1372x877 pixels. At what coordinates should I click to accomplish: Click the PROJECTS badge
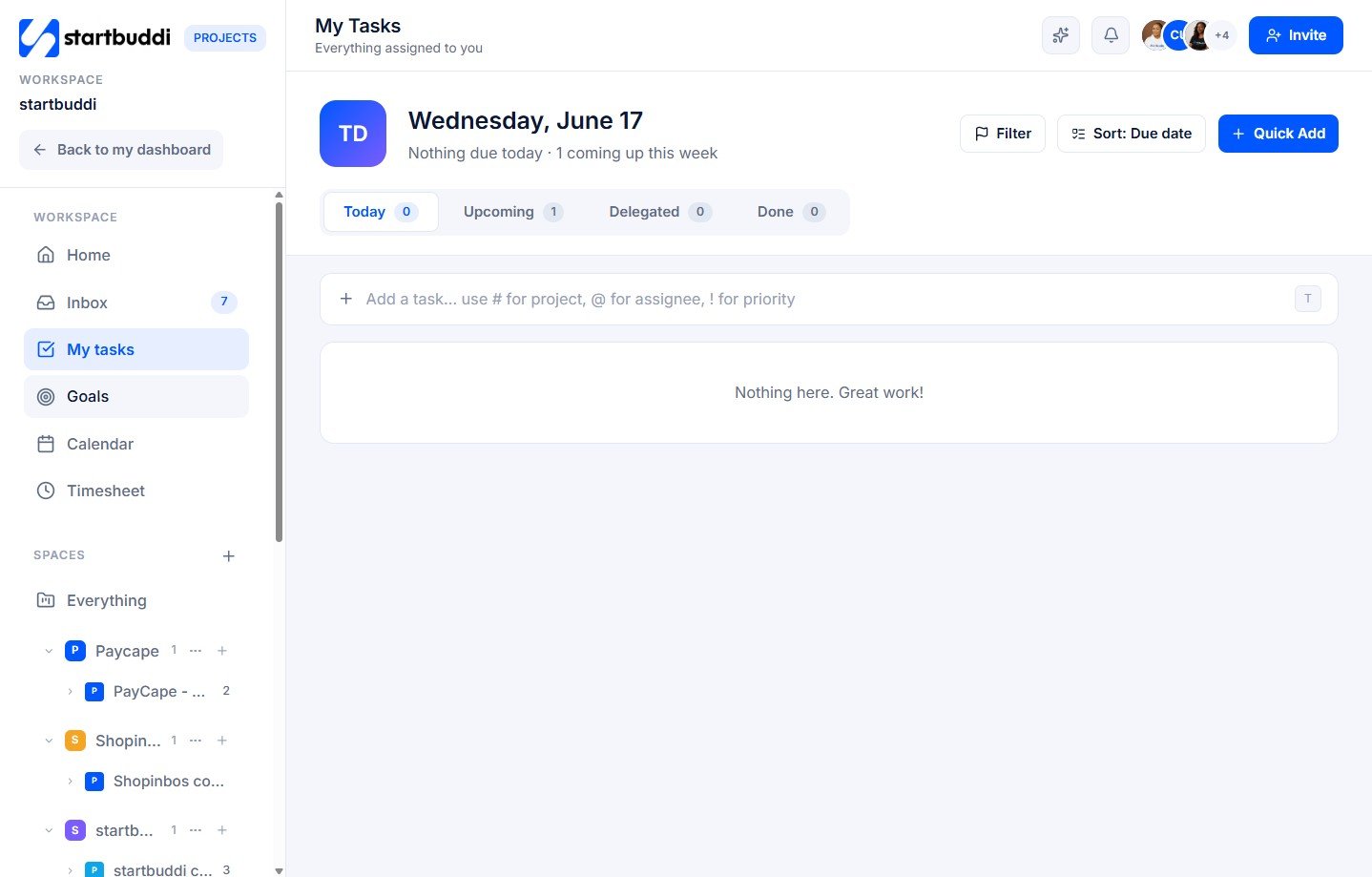[x=225, y=38]
